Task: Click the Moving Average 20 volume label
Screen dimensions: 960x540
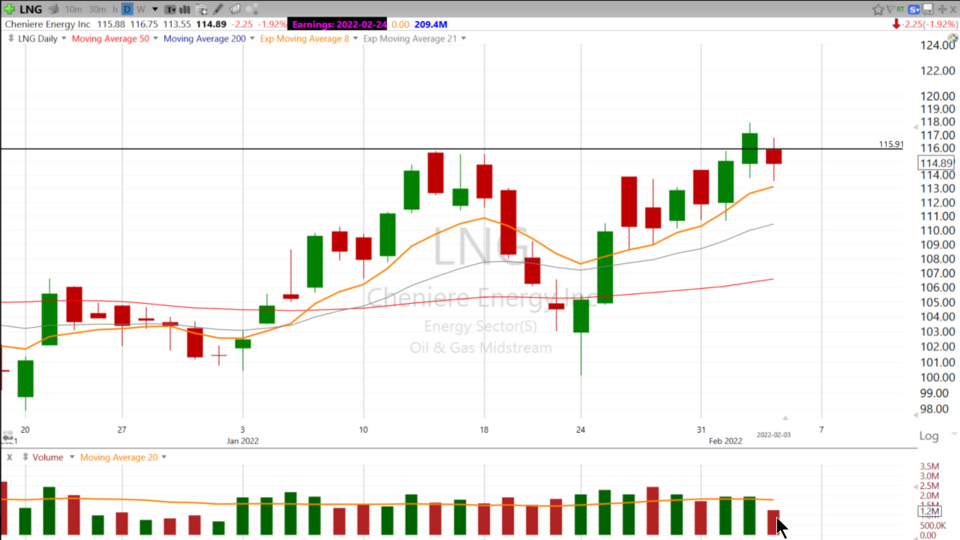Action: pos(119,457)
